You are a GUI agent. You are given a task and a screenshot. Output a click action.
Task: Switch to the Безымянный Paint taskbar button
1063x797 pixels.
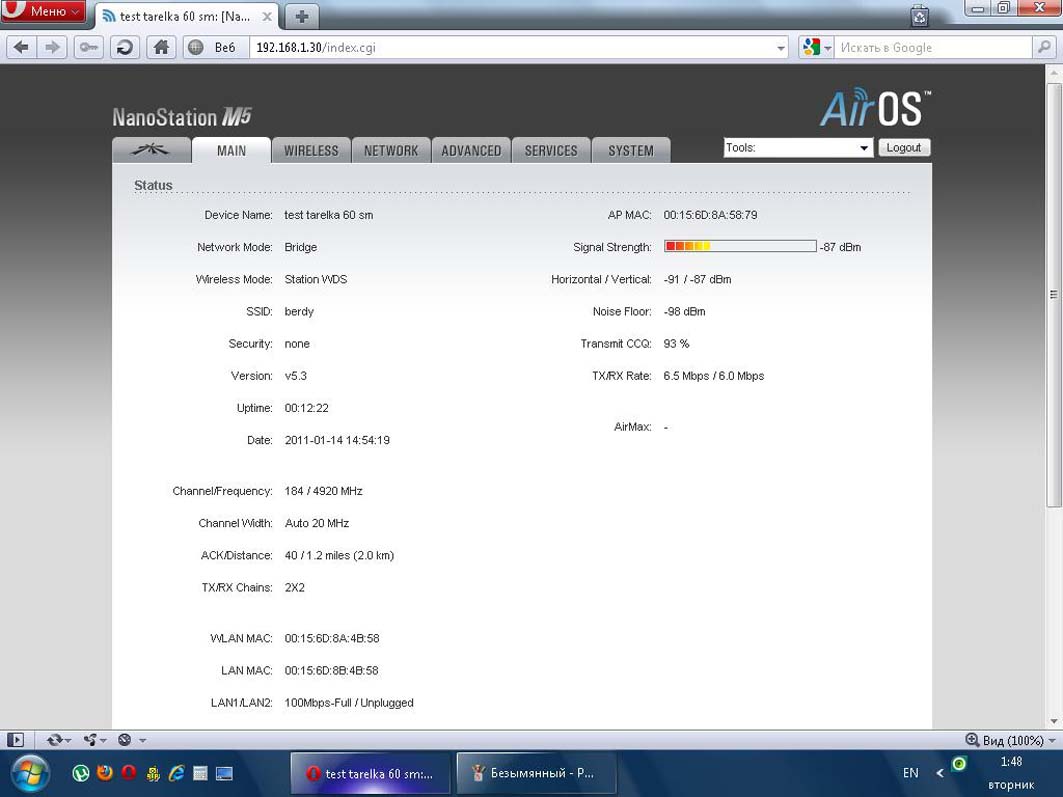click(x=536, y=773)
